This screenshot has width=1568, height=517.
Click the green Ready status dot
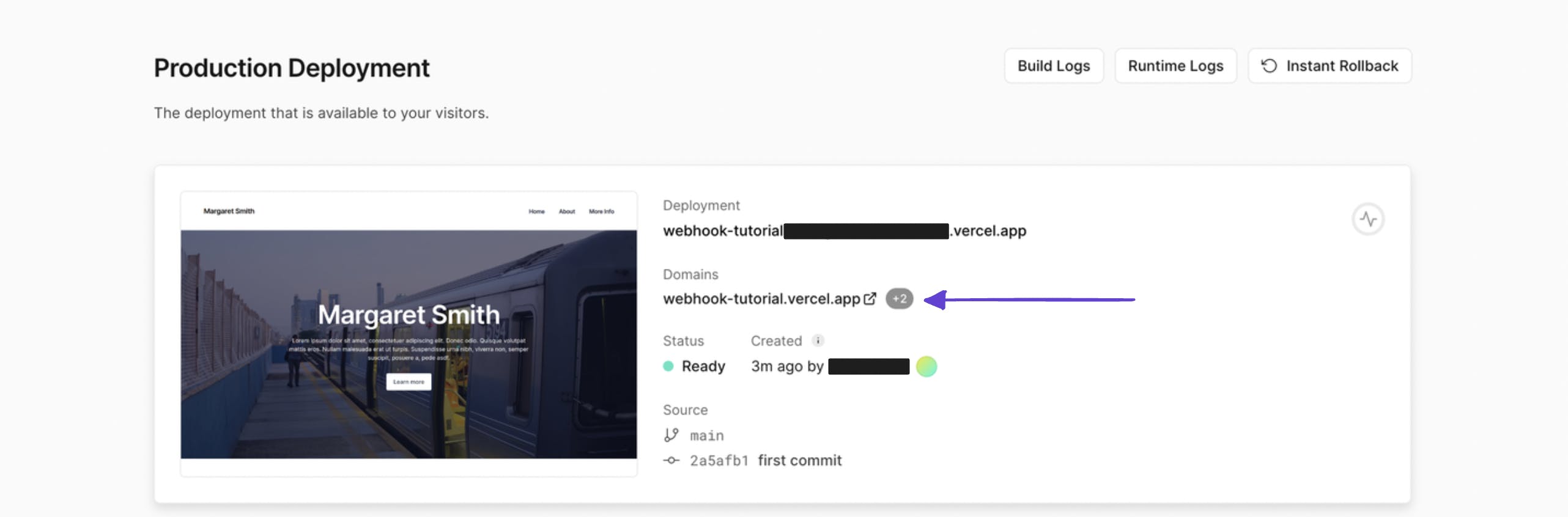click(668, 366)
